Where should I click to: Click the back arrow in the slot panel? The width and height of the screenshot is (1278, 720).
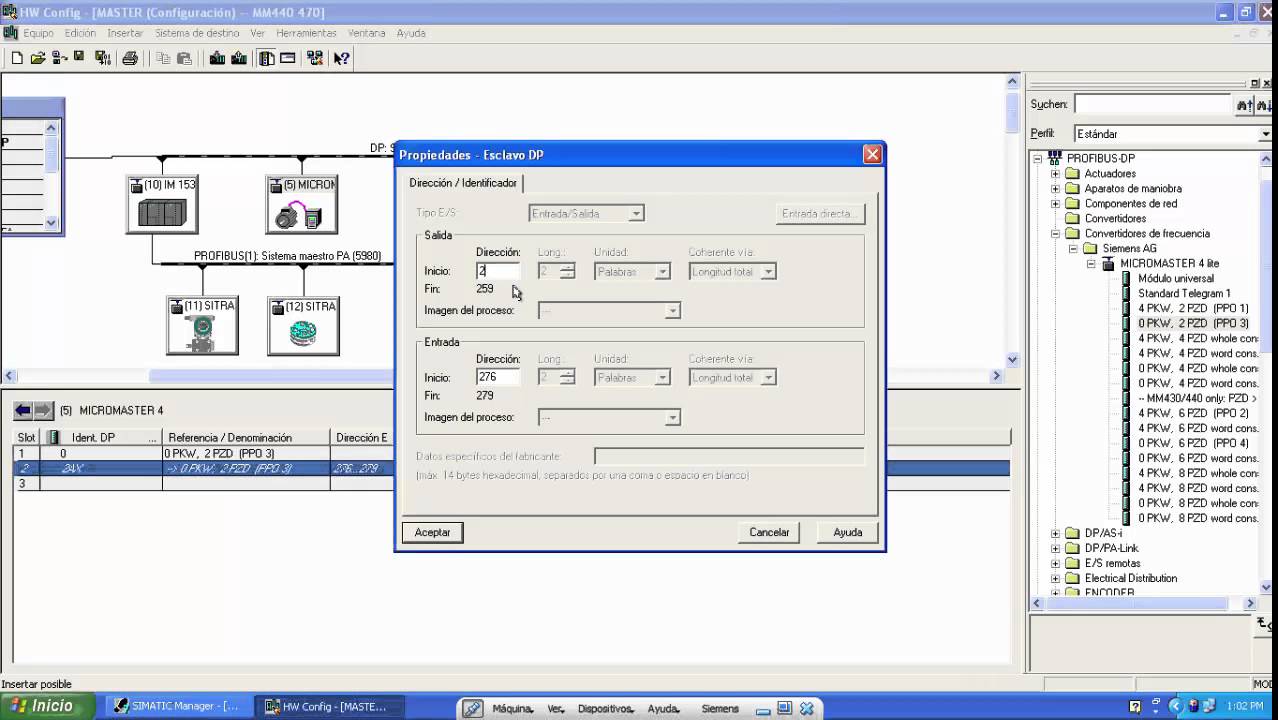pyautogui.click(x=23, y=410)
